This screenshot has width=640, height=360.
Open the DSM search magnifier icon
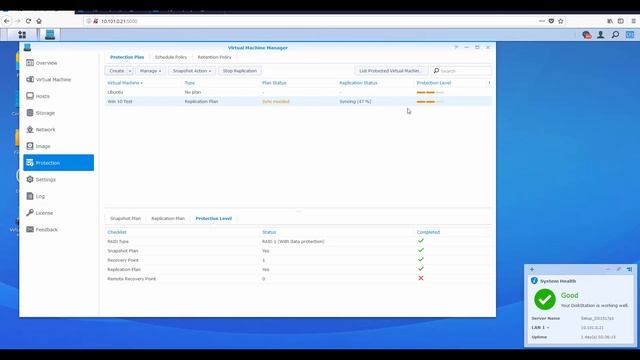[x=615, y=35]
